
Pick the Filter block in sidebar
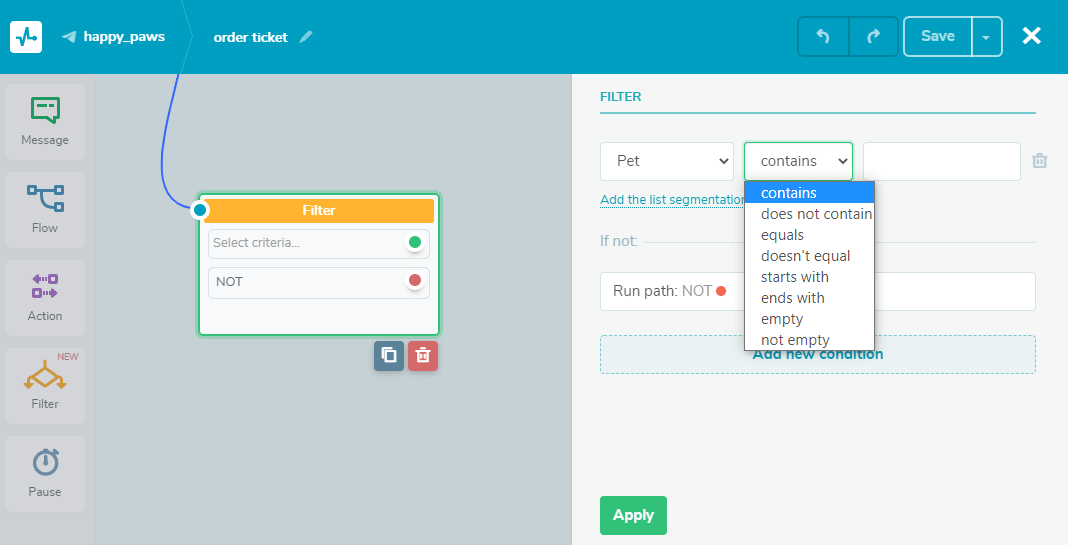[45, 385]
